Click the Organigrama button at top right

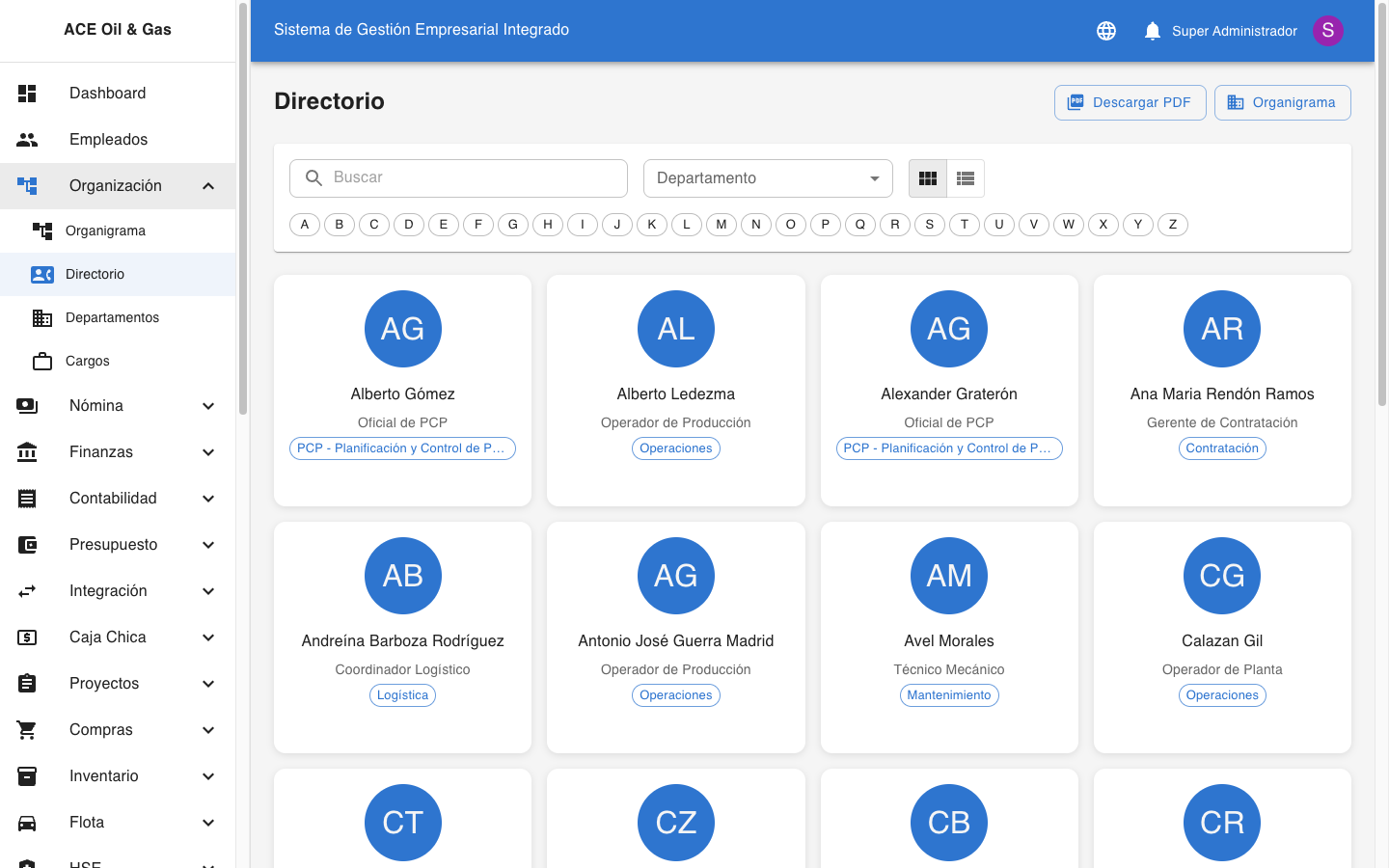(x=1282, y=103)
